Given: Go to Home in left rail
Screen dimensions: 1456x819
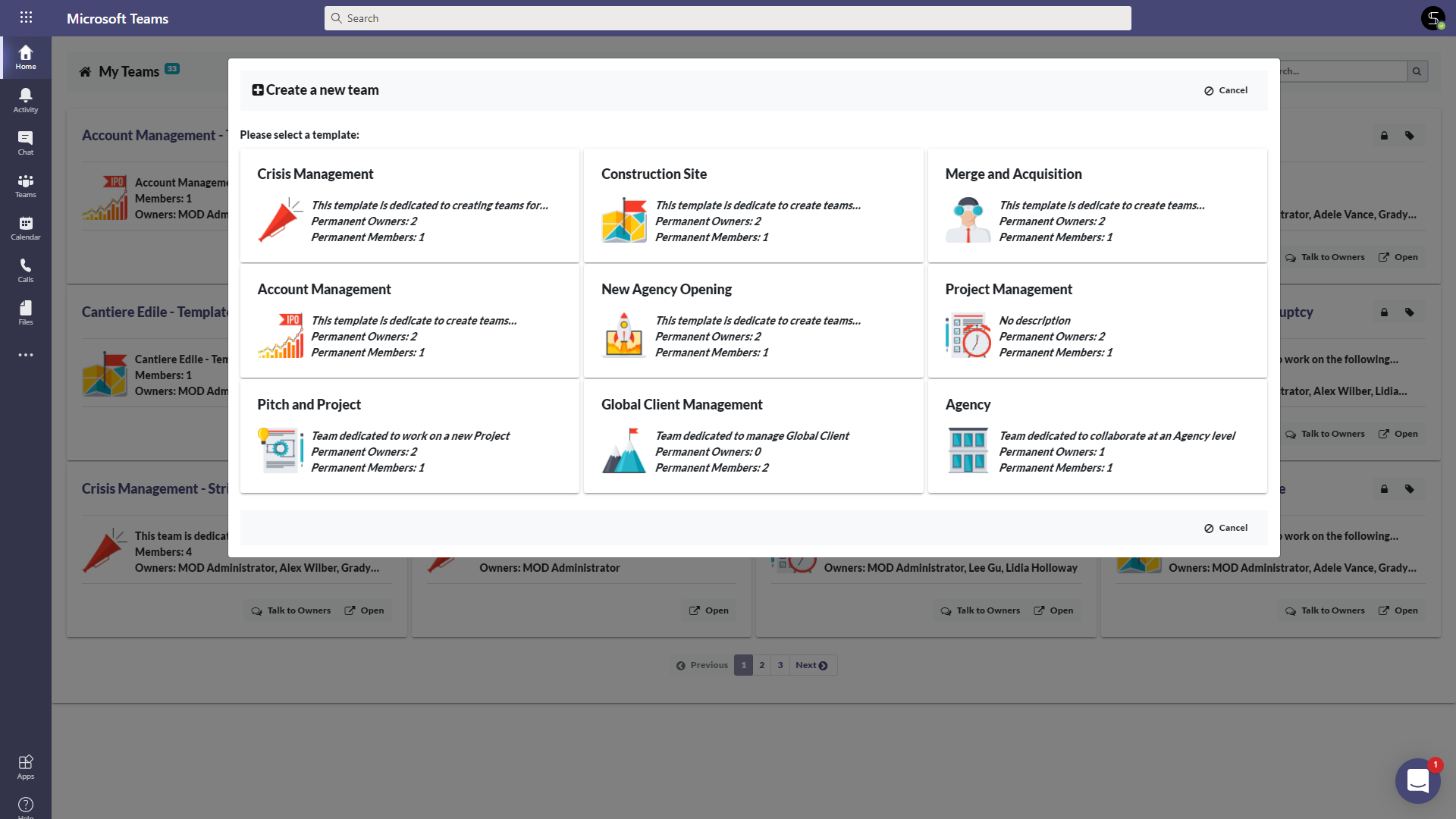Looking at the screenshot, I should [26, 57].
